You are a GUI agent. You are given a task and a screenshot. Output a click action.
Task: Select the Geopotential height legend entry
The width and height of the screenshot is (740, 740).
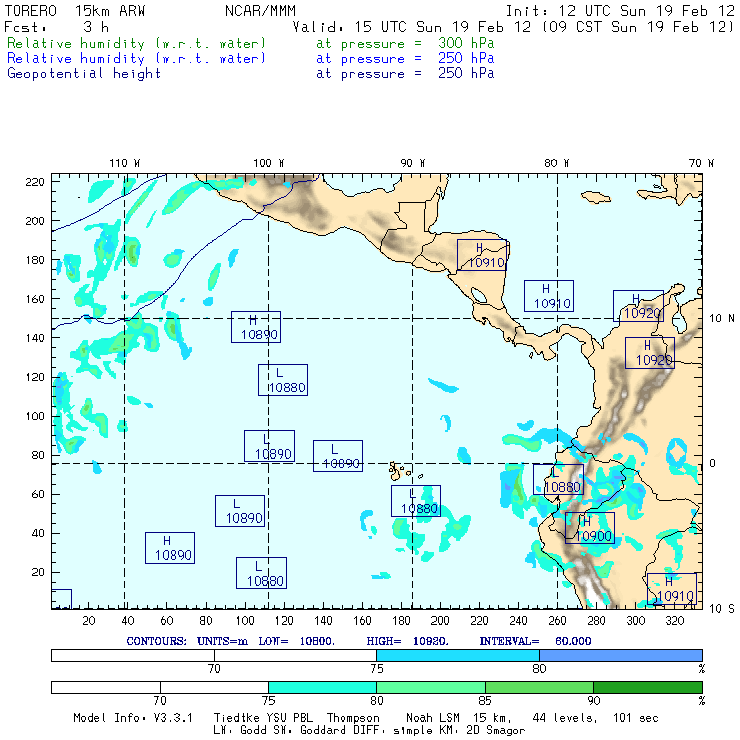coord(84,74)
